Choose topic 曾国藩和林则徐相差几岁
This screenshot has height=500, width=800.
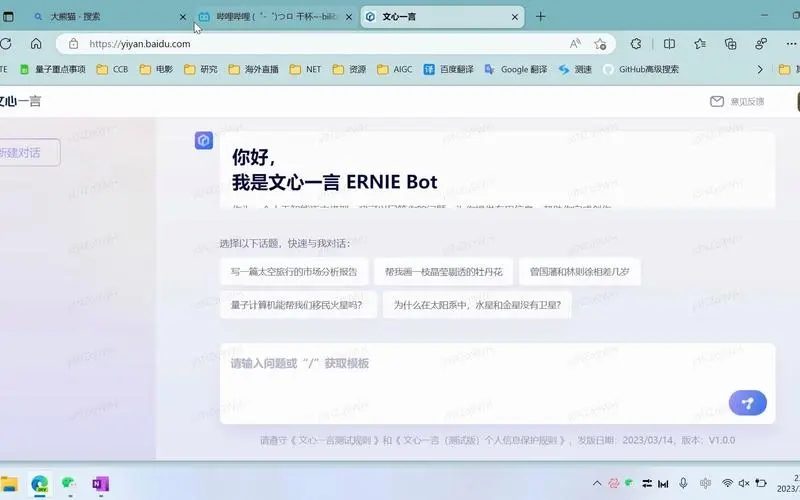coord(580,272)
